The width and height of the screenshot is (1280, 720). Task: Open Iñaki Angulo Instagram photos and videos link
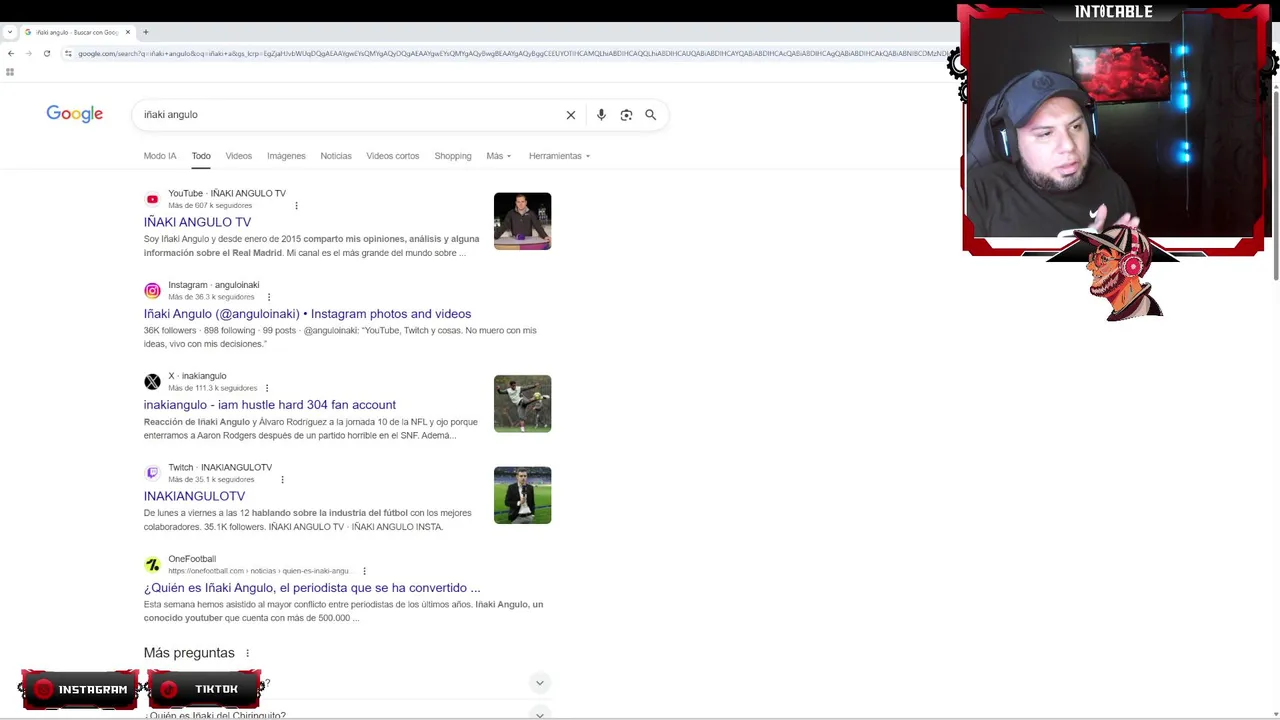307,314
